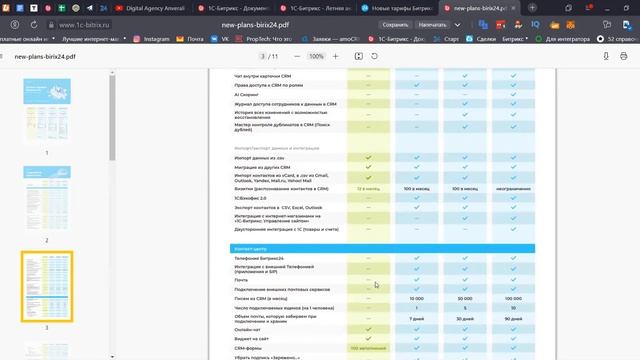Click the thumbnail panel scrollbar
640x360 pixels.
pyautogui.click(x=112, y=118)
